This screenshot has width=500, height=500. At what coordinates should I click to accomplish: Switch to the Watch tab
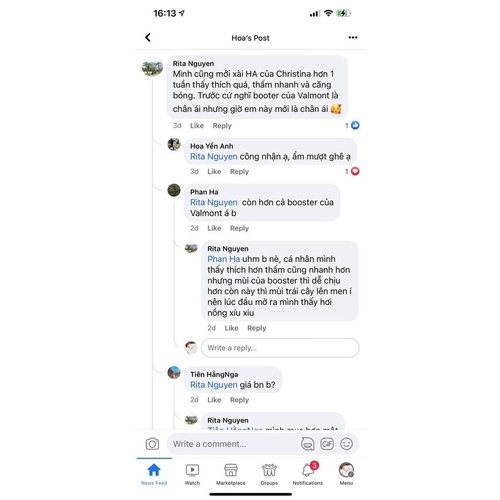(x=192, y=474)
